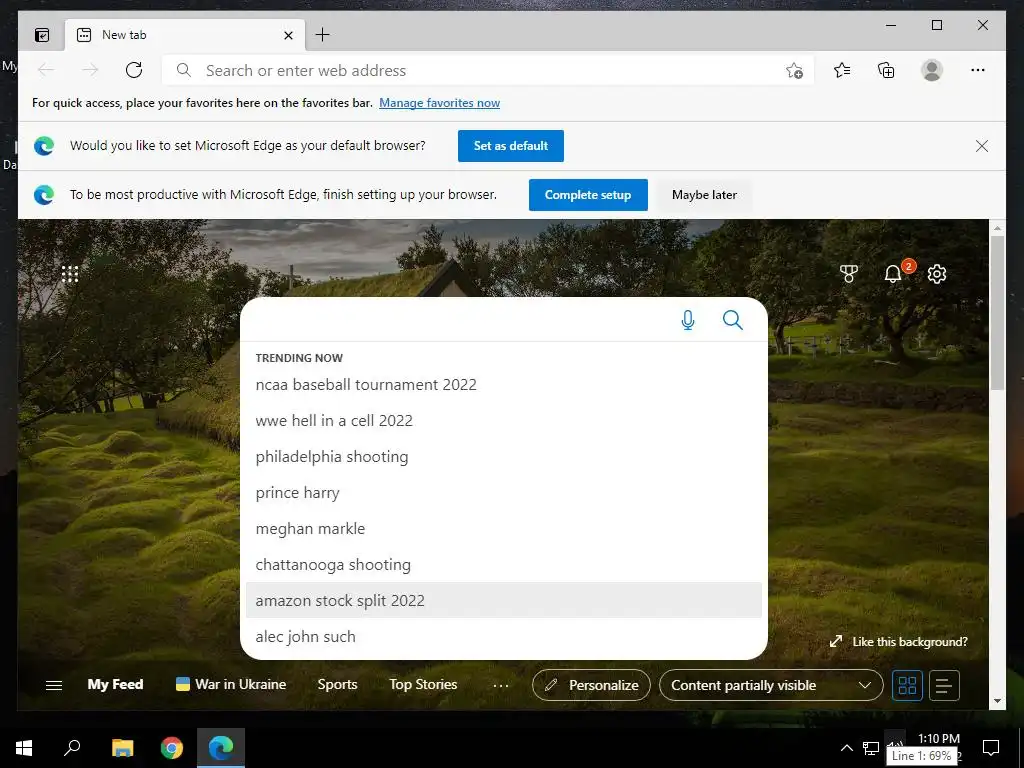Screen dimensions: 1024x768
Task: Open a new tab with plus button
Action: 323,35
